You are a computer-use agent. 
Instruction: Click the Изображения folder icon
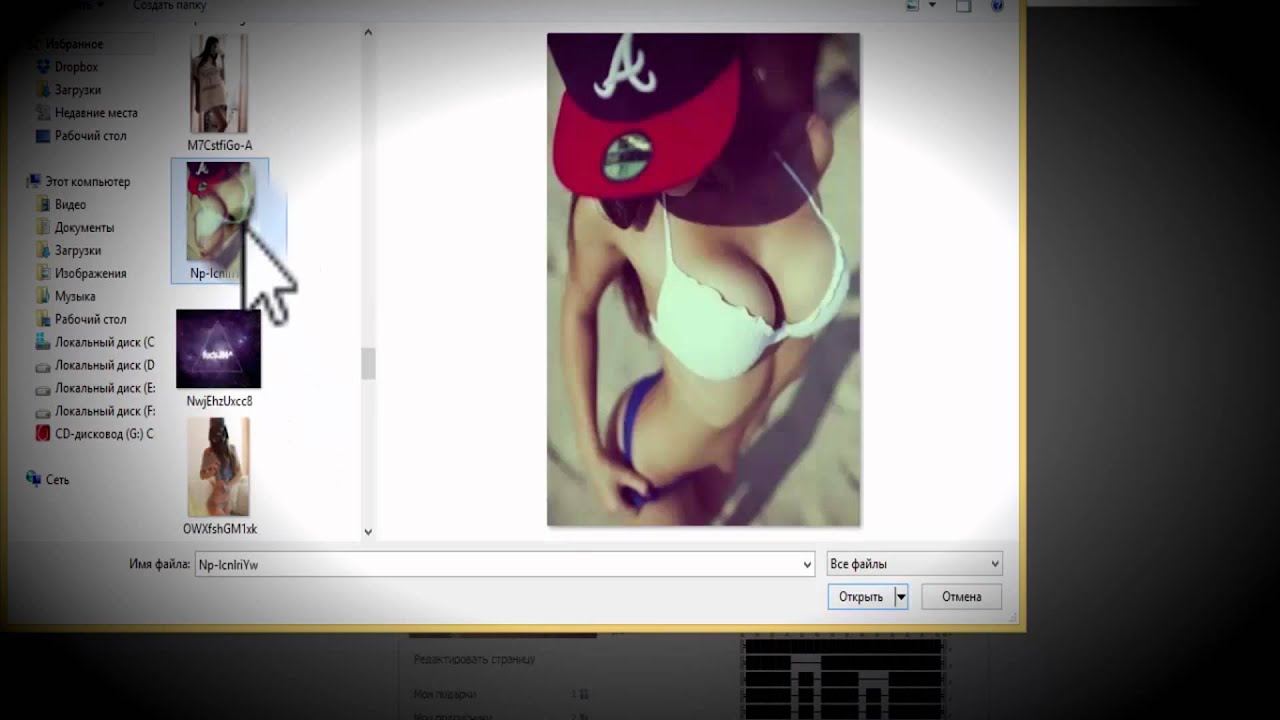(x=43, y=273)
